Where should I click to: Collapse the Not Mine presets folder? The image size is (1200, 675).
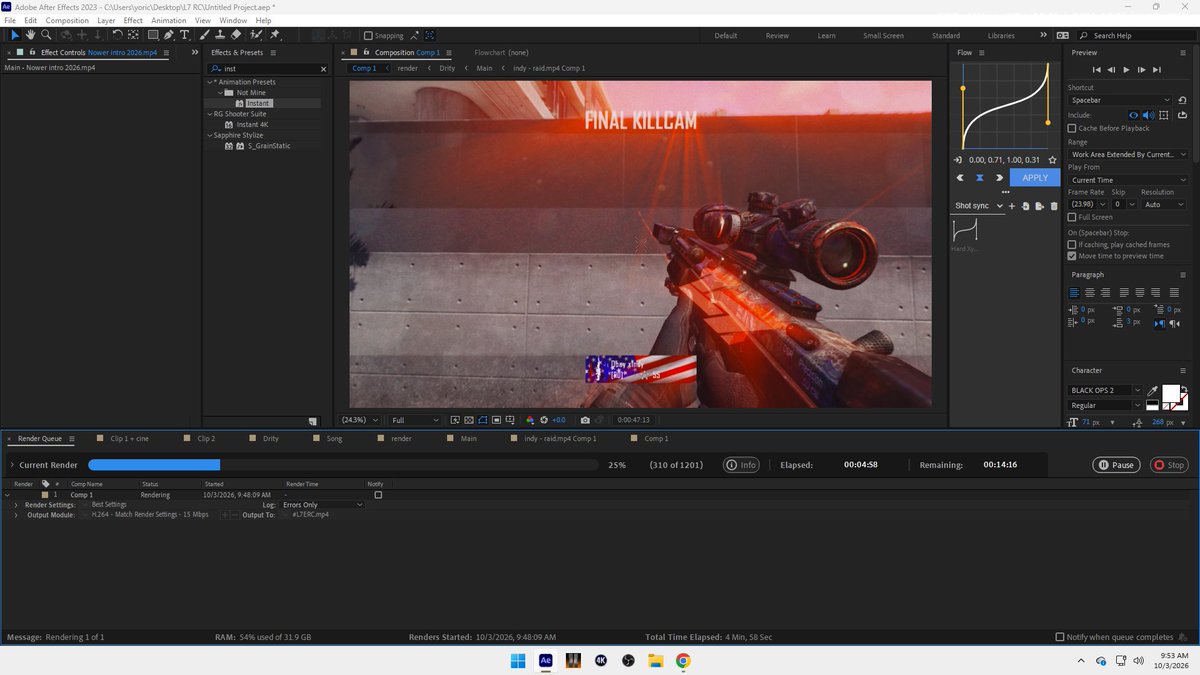(221, 92)
